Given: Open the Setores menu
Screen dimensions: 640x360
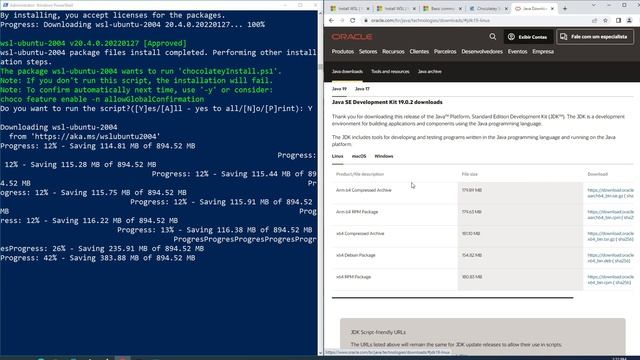Looking at the screenshot, I should [x=368, y=52].
